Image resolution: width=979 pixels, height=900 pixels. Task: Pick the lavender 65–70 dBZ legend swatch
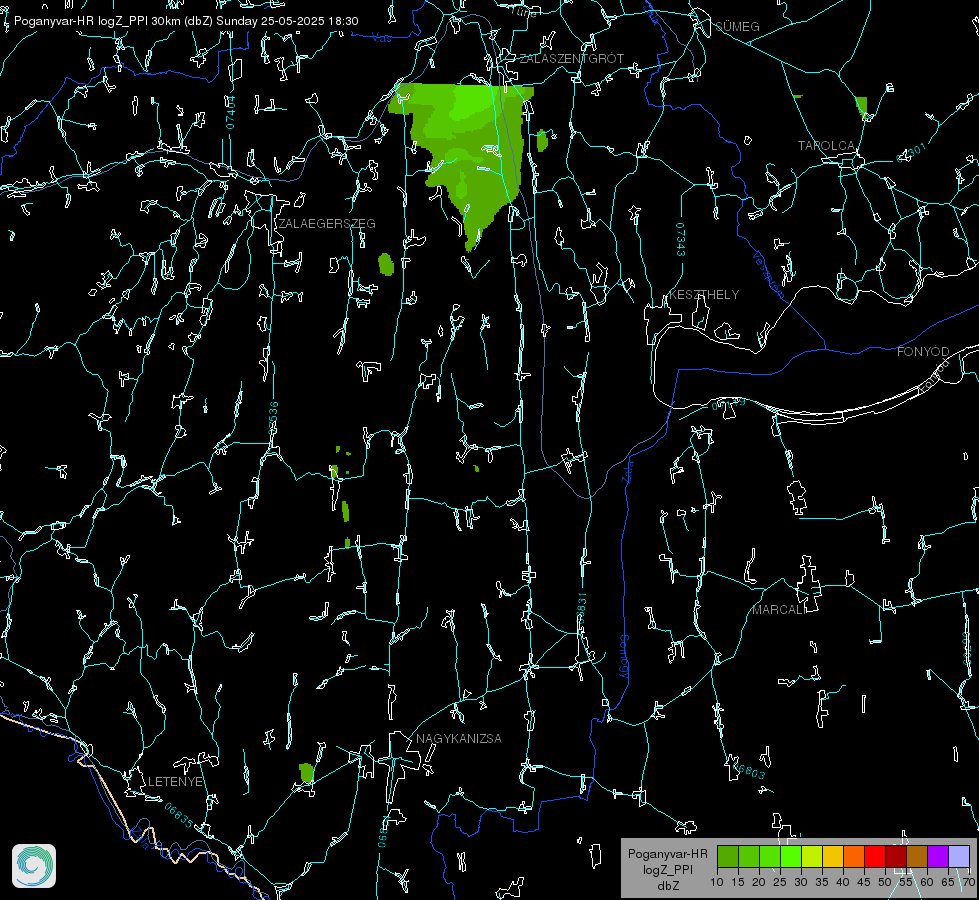pos(959,856)
